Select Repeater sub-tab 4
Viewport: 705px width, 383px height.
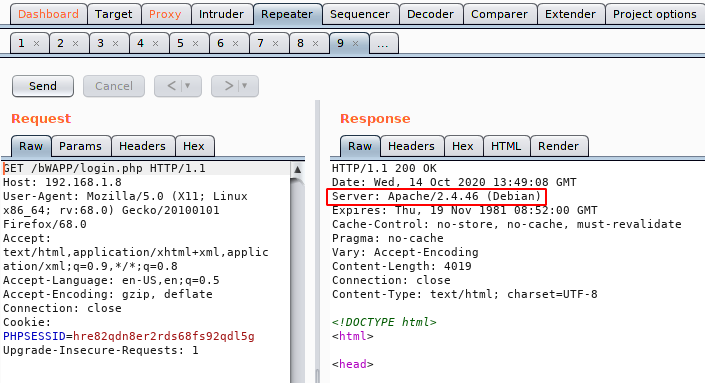[x=140, y=43]
